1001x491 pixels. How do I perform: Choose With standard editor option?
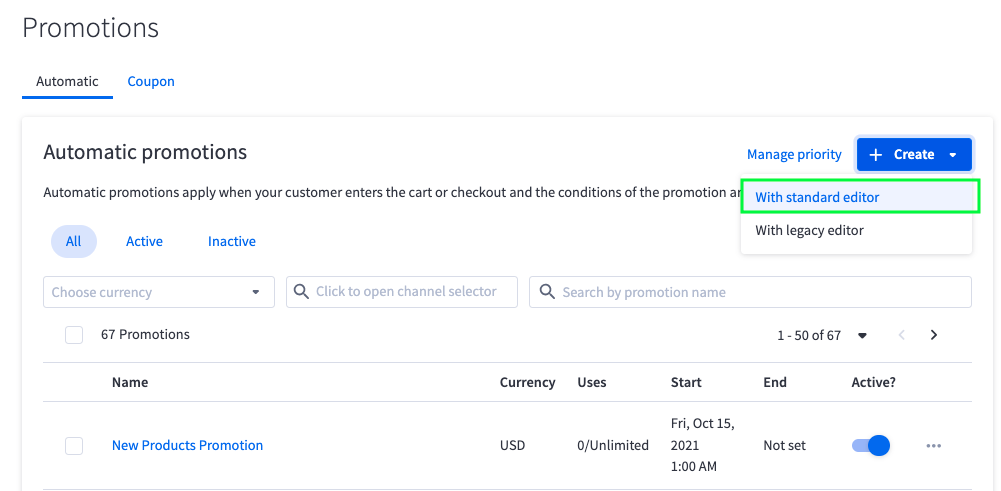pyautogui.click(x=859, y=197)
